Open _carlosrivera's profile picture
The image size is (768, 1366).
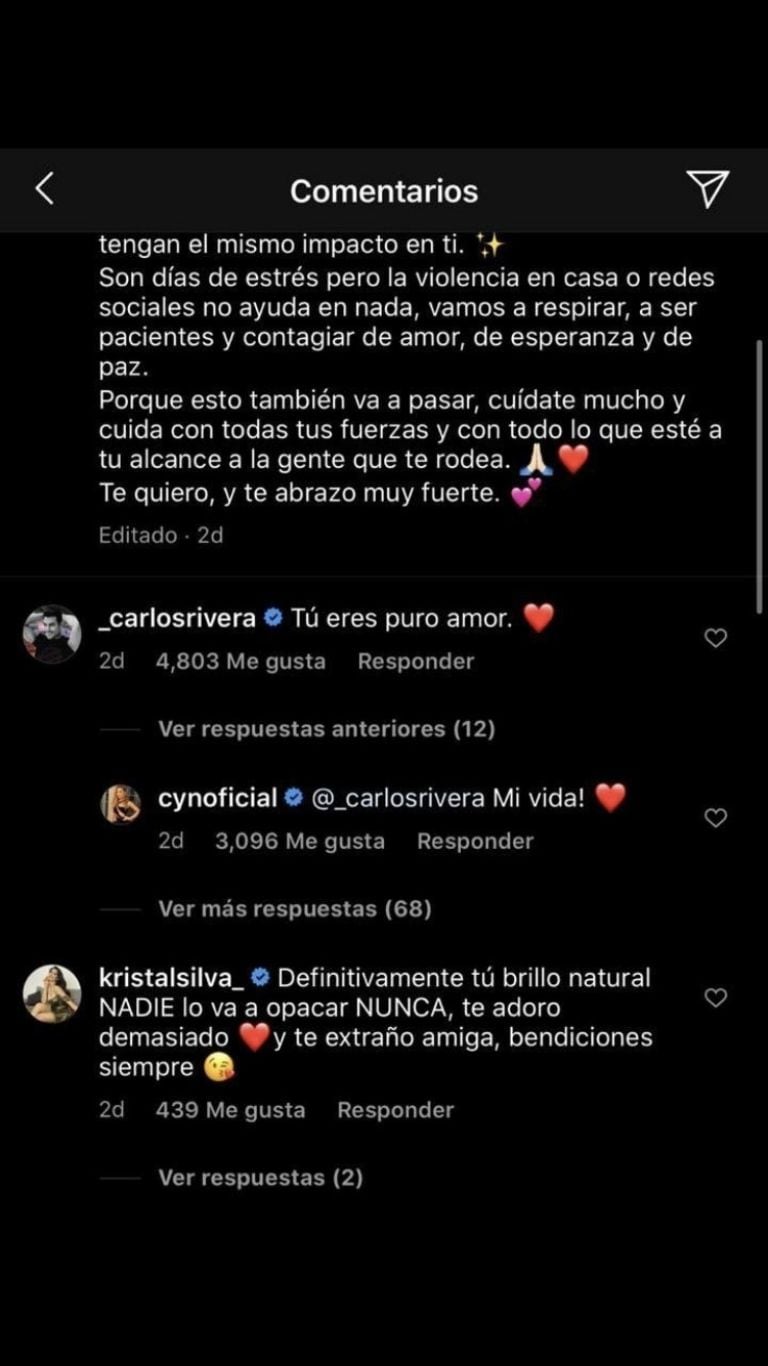point(52,634)
